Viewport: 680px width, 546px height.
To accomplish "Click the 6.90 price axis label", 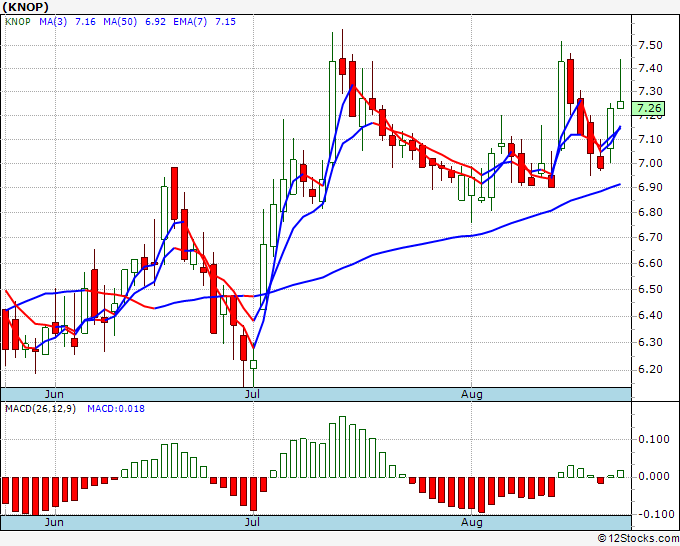I will coord(650,187).
